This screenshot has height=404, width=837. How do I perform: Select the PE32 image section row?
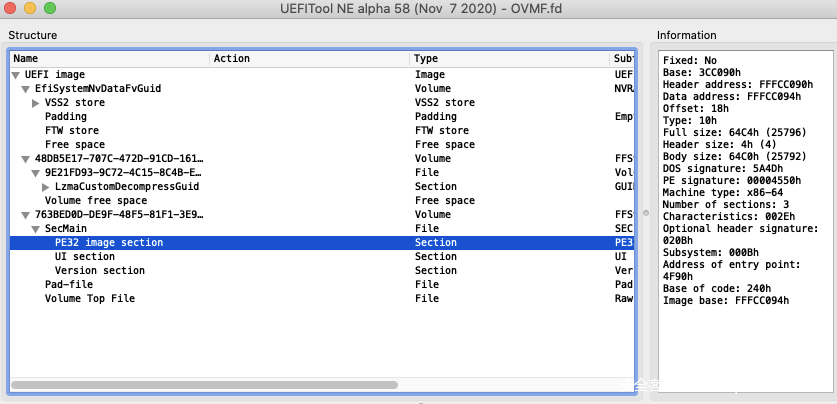(x=108, y=243)
